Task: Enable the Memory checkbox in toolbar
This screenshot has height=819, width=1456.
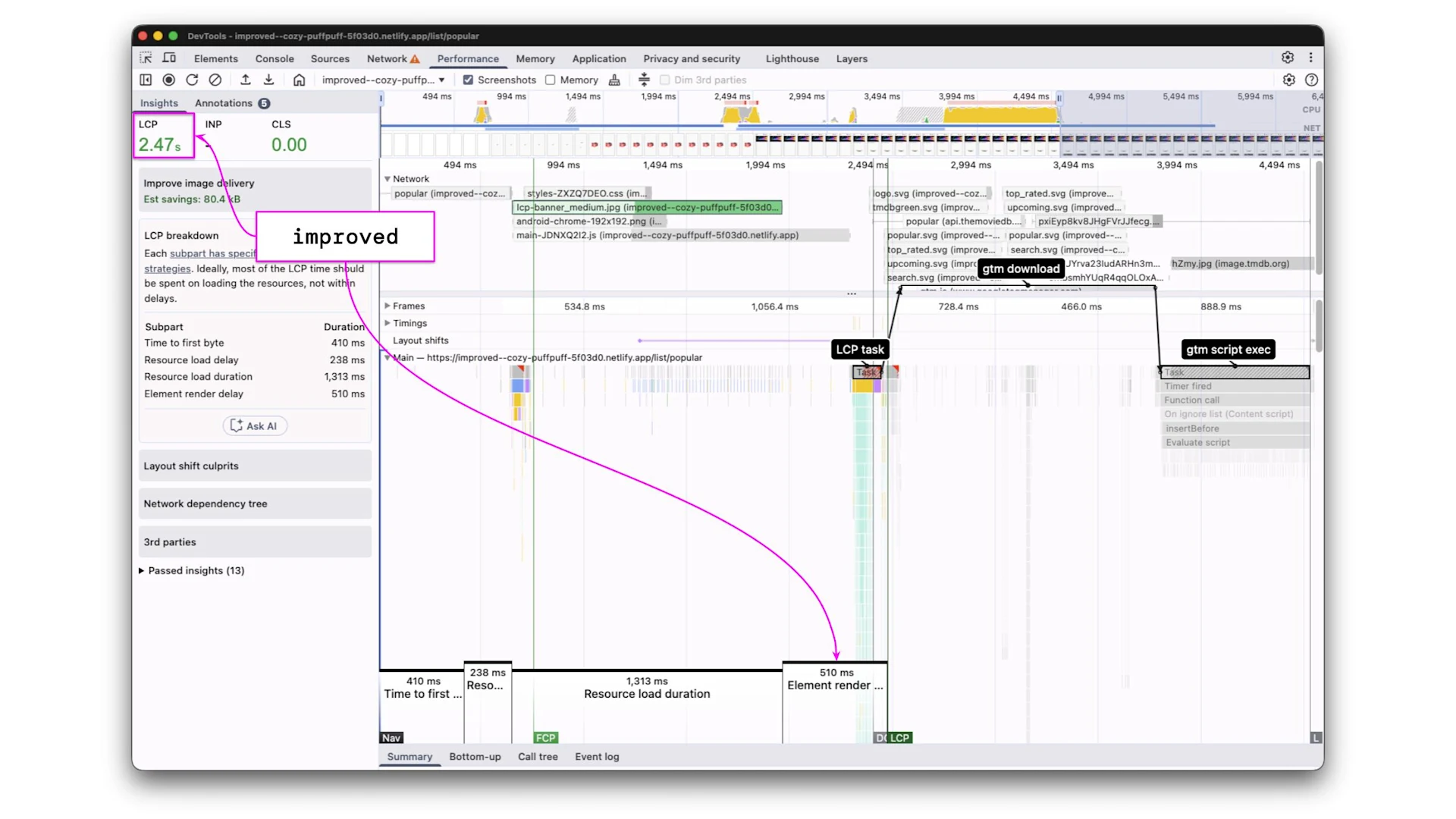Action: click(551, 80)
